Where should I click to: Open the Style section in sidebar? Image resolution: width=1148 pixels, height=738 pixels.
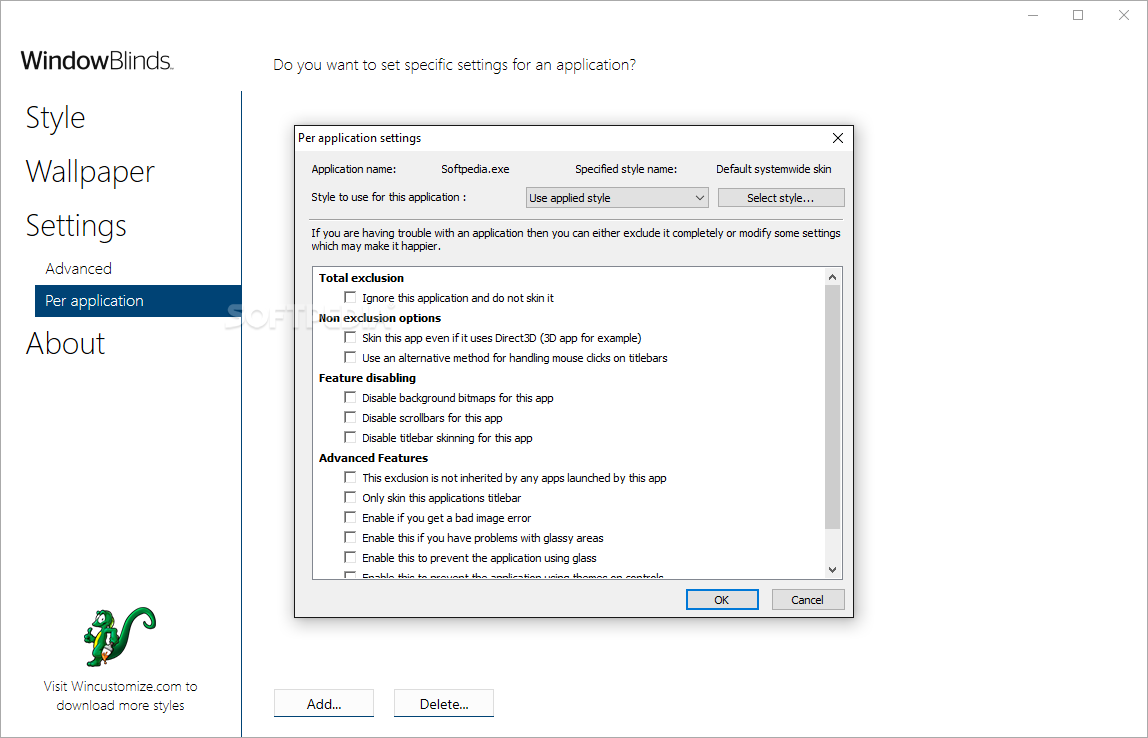(56, 118)
